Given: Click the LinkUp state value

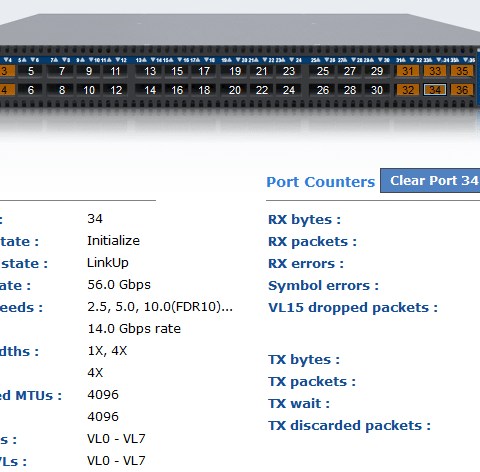Looking at the screenshot, I should tap(108, 263).
